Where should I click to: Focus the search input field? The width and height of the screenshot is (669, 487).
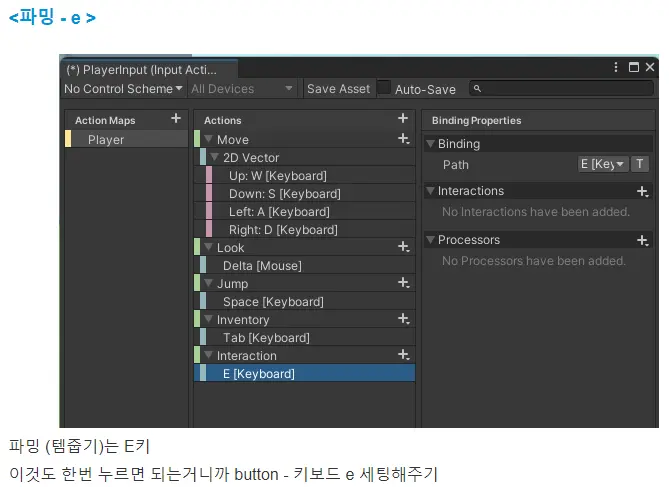(561, 89)
